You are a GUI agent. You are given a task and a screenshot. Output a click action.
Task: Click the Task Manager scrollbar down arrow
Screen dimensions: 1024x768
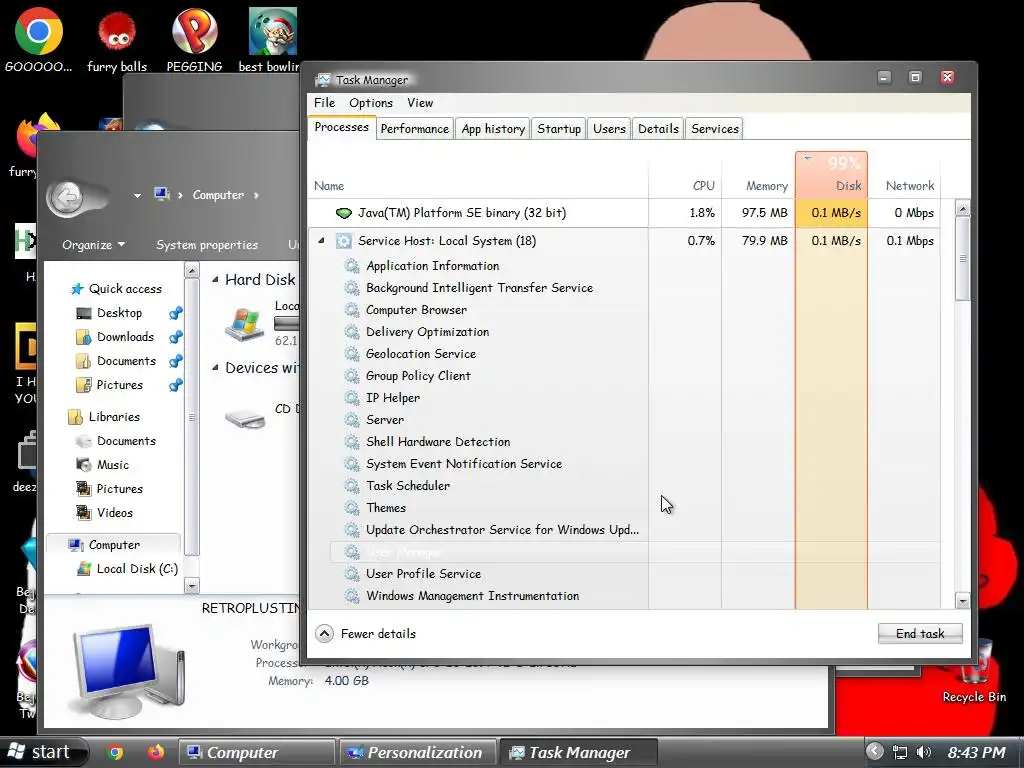pyautogui.click(x=962, y=600)
